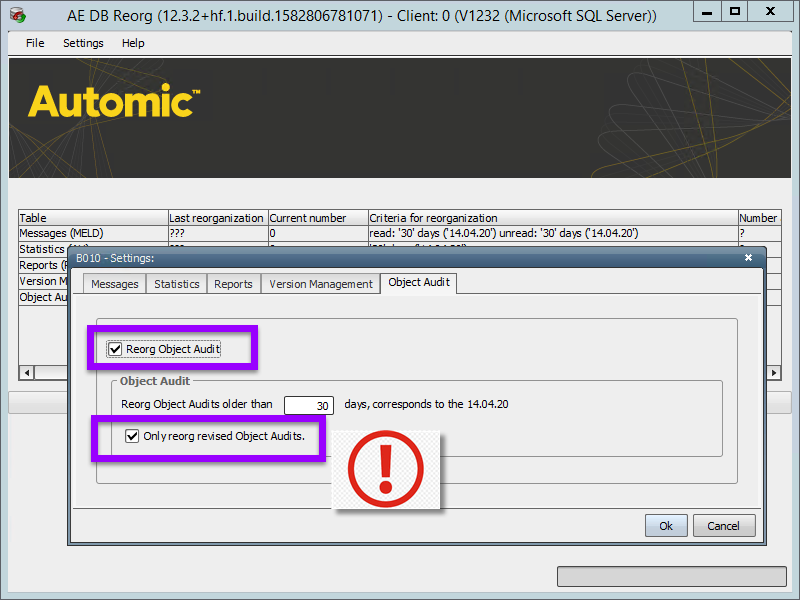Confirm settings with the Ok button

click(x=666, y=525)
